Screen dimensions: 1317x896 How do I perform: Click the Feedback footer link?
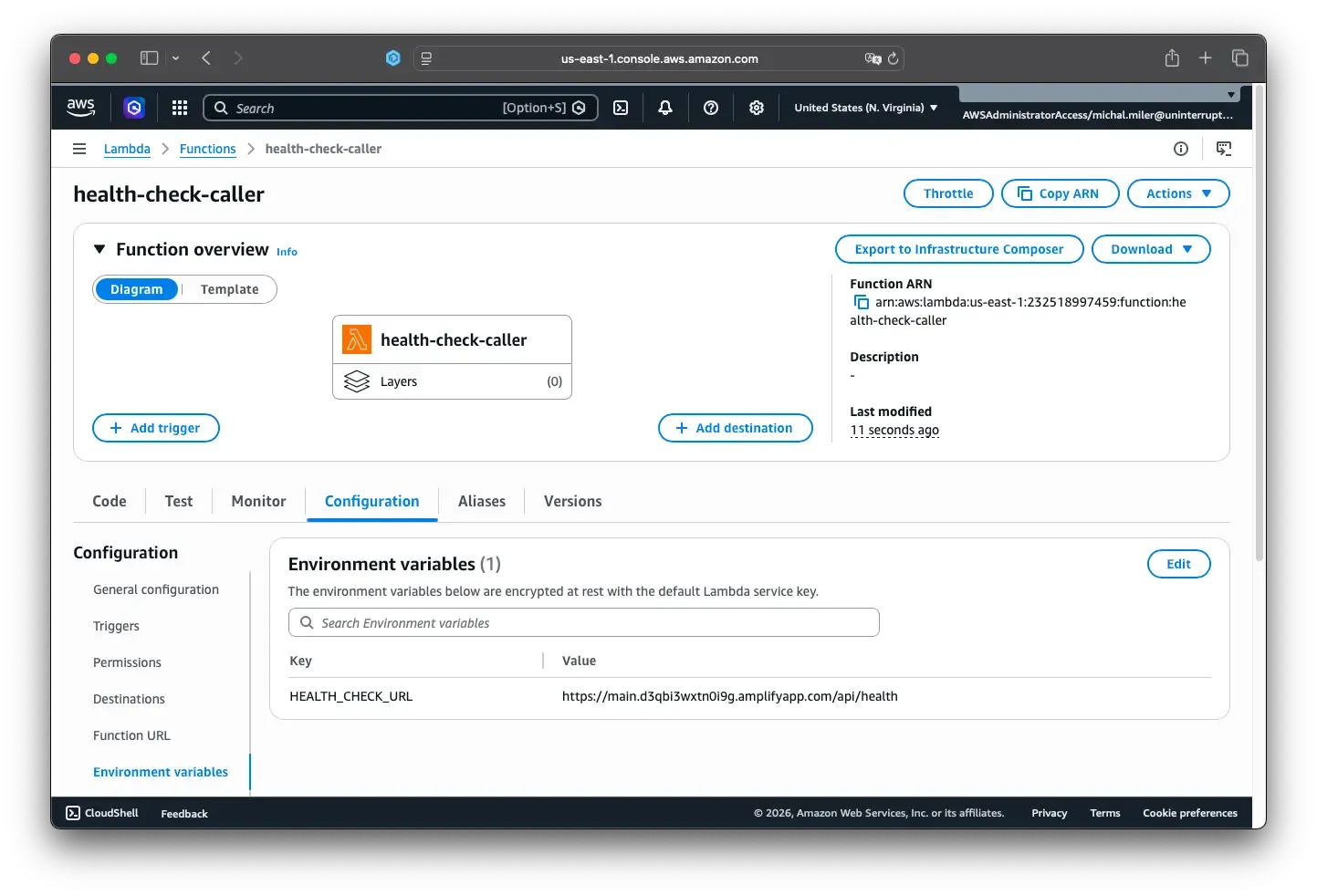[184, 814]
